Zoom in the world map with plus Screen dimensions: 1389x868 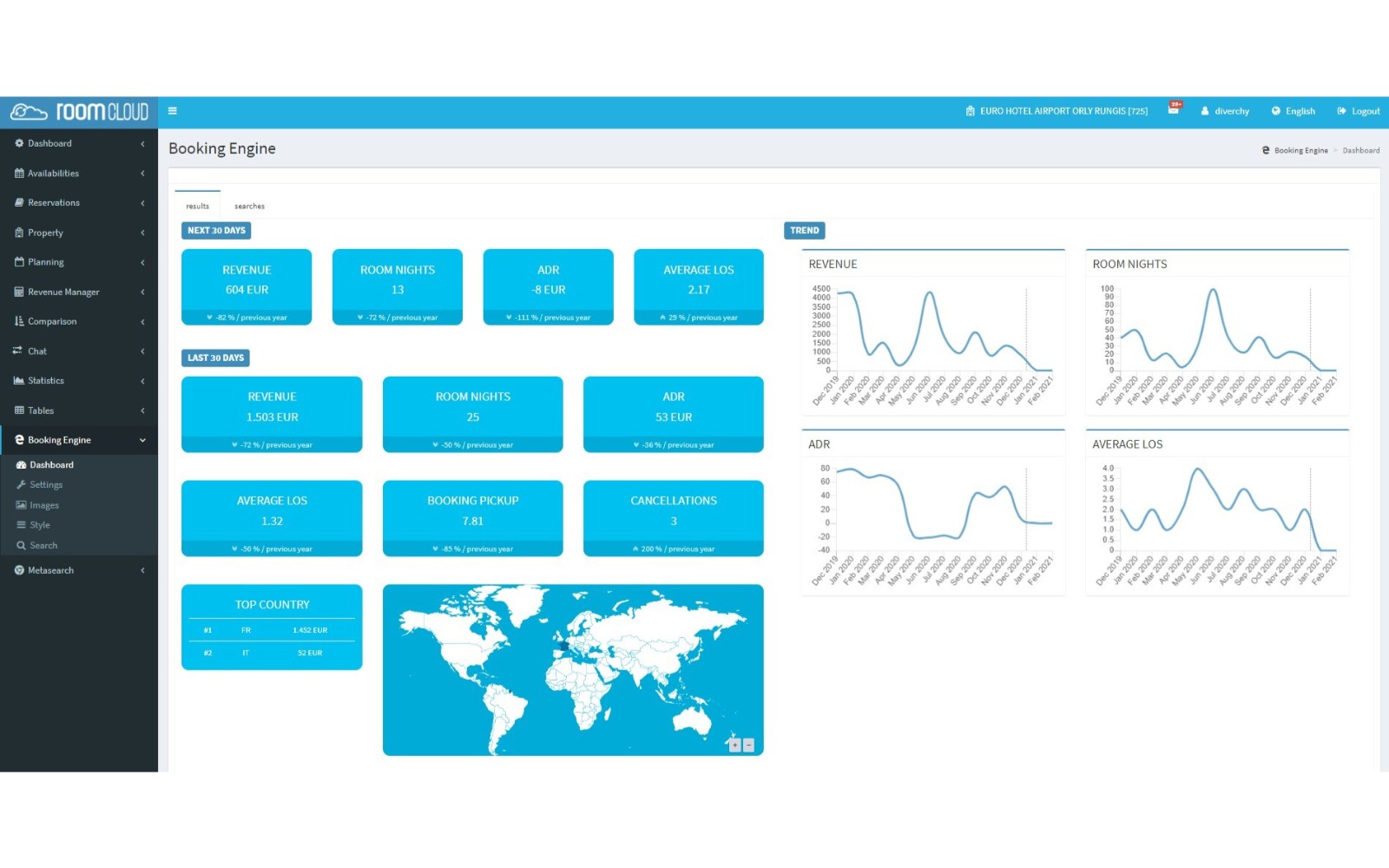pos(735,745)
